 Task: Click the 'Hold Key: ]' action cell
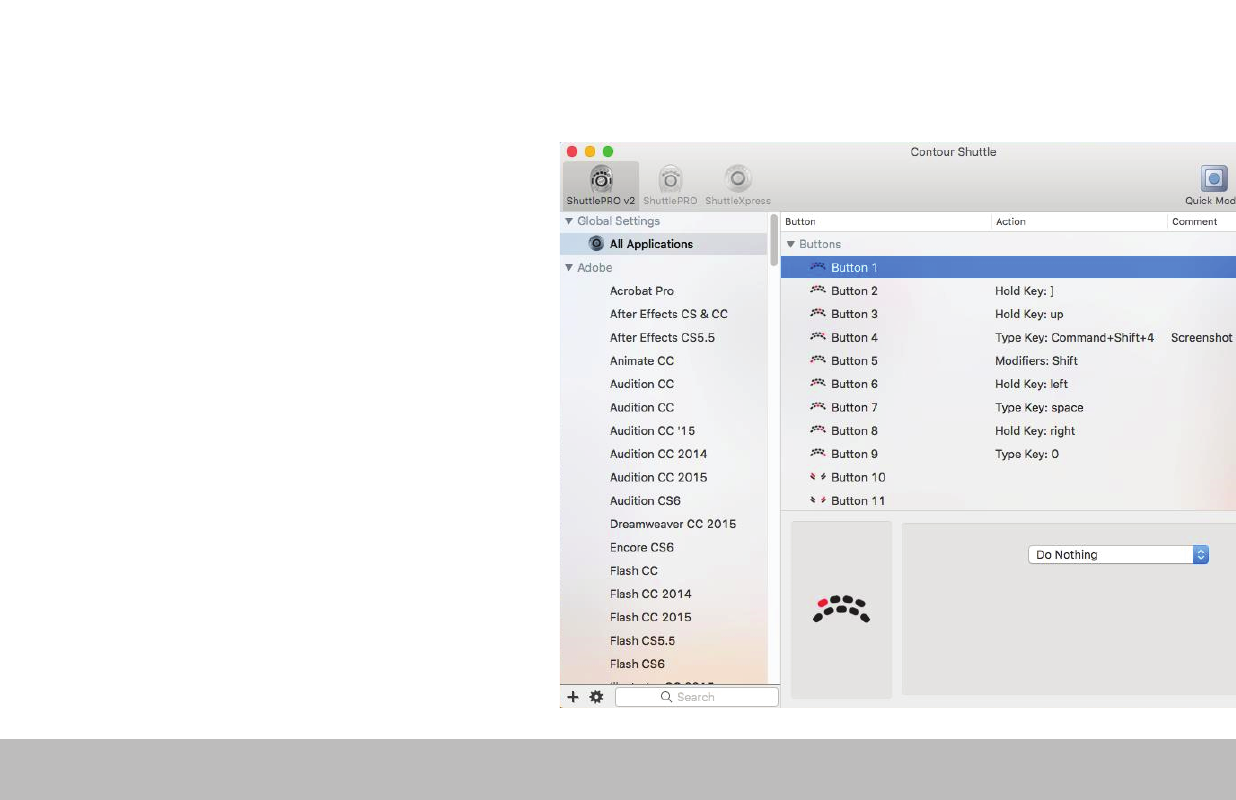(1024, 291)
